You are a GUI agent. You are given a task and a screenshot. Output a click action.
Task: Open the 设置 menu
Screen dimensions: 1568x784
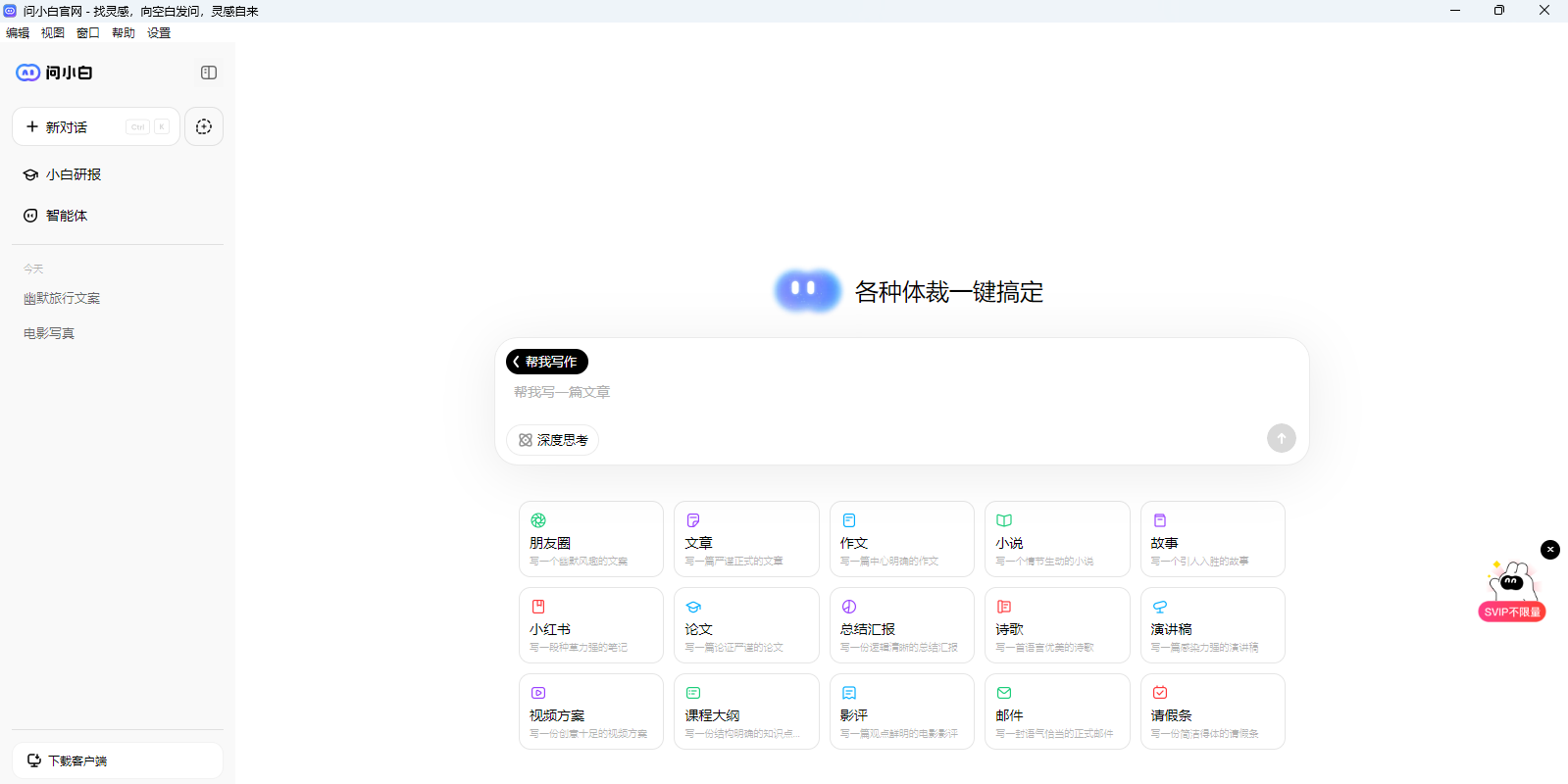159,32
